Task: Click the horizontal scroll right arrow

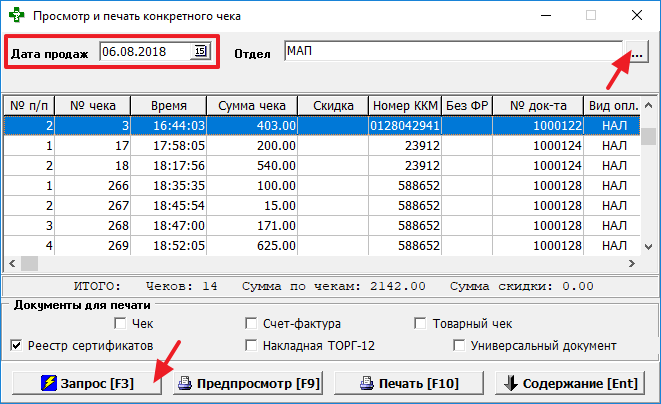Action: (x=631, y=264)
